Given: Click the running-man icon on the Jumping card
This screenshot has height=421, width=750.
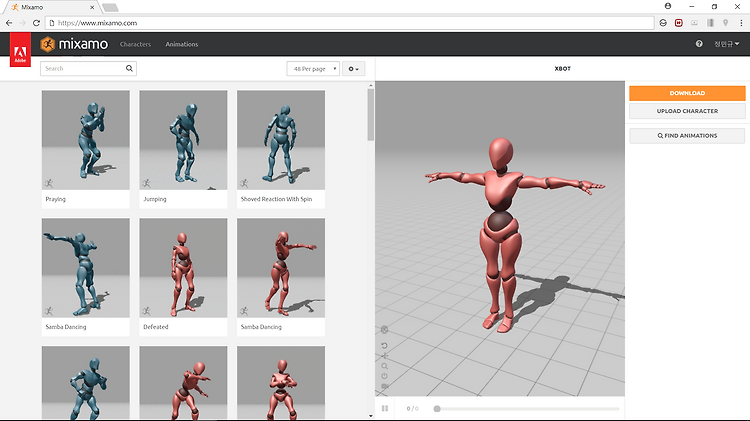Looking at the screenshot, I should click(146, 183).
